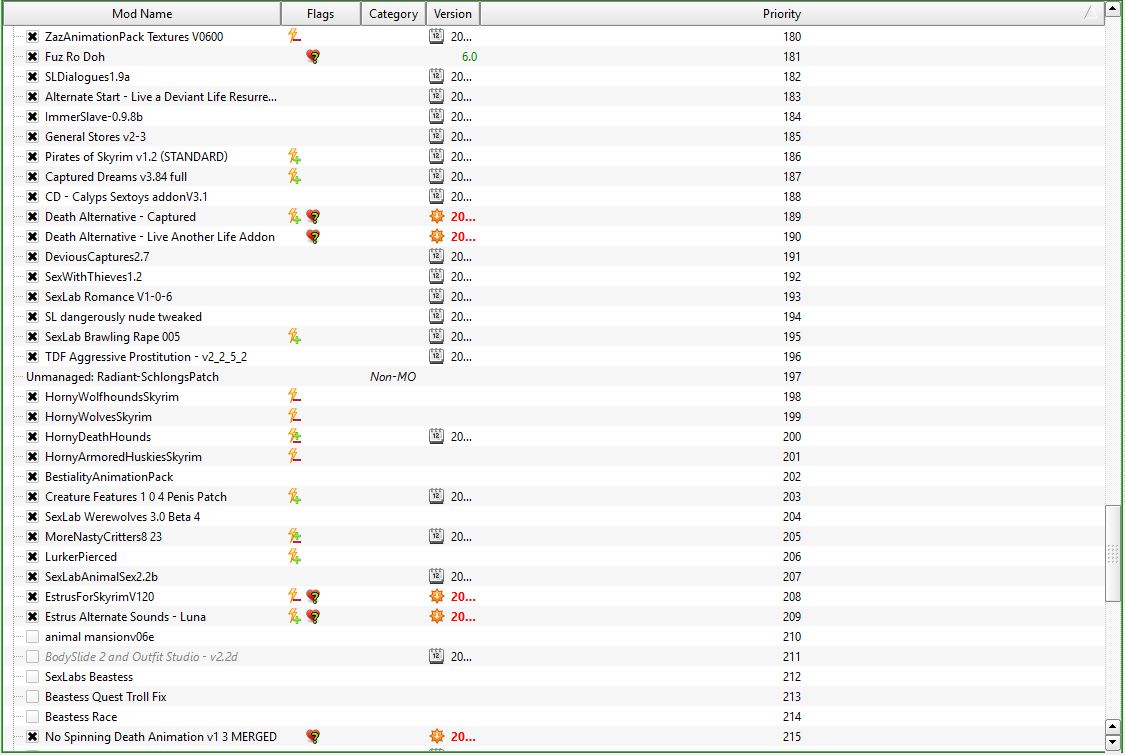Uncheck the General Stores v2-3 mod
Viewport: 1125px width, 755px height.
tap(32, 137)
